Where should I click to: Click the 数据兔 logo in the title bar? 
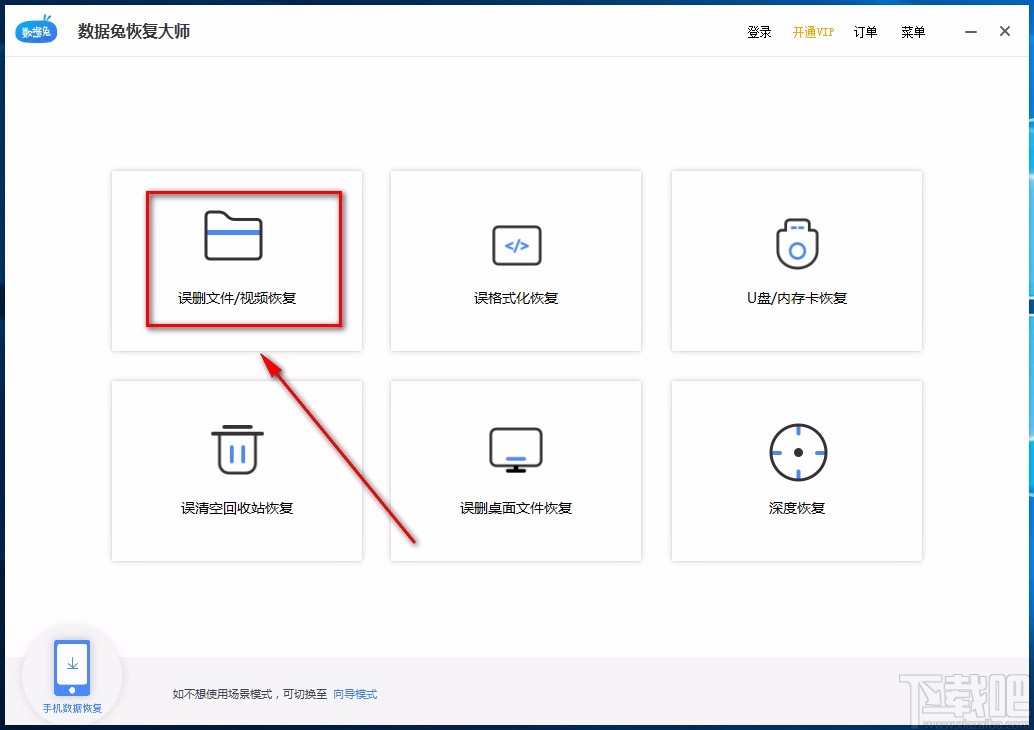(x=36, y=30)
